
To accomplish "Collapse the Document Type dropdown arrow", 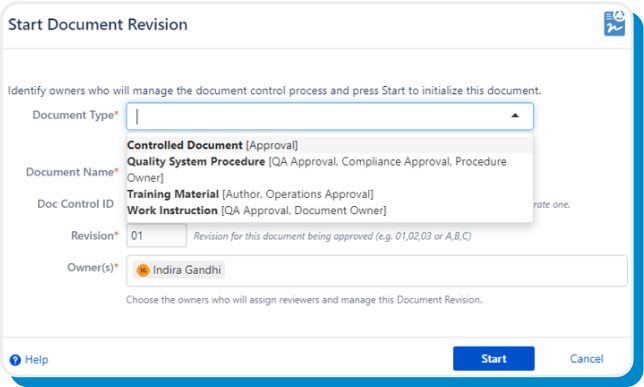I will (515, 116).
